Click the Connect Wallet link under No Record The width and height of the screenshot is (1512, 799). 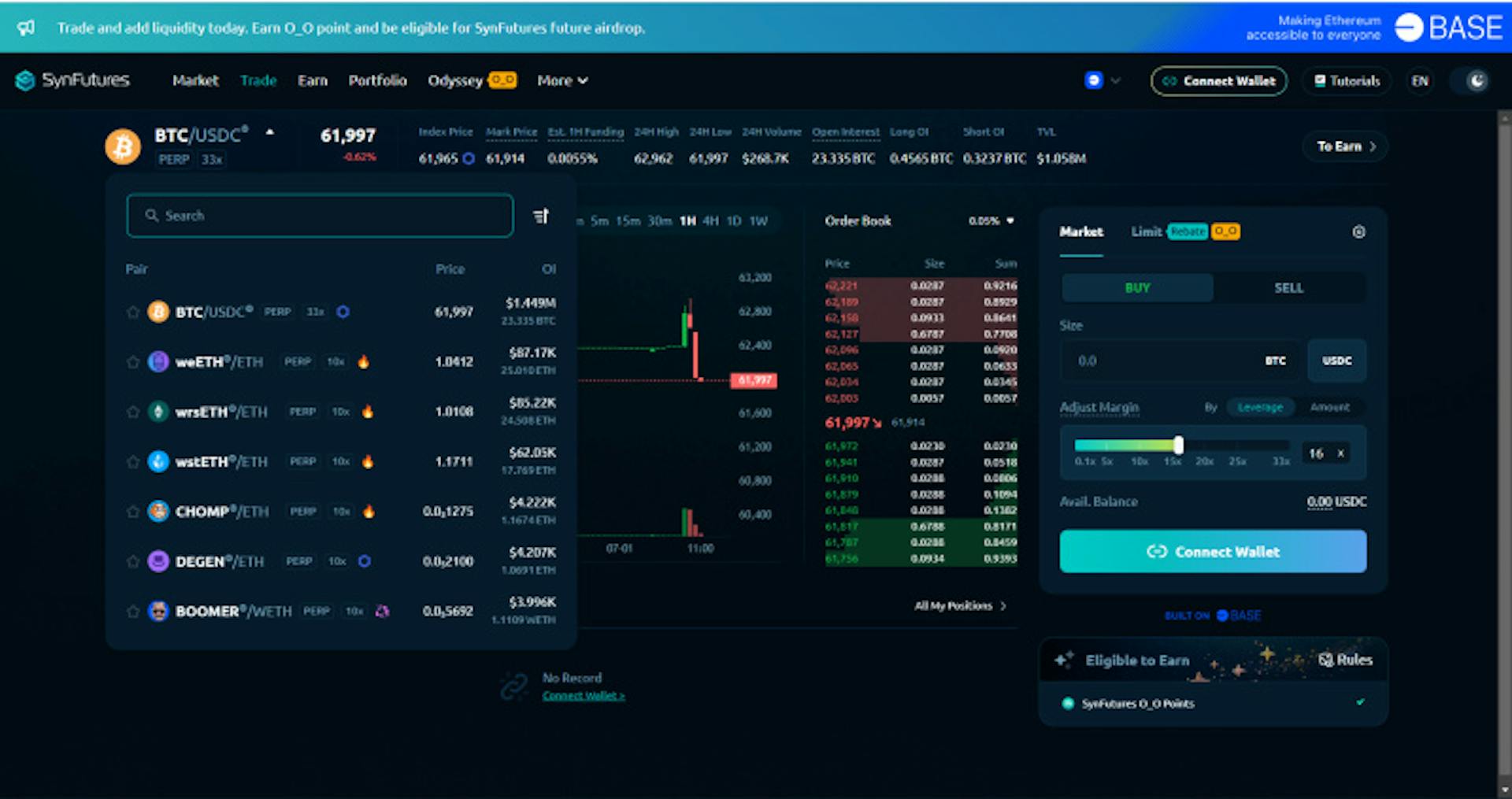pyautogui.click(x=583, y=696)
